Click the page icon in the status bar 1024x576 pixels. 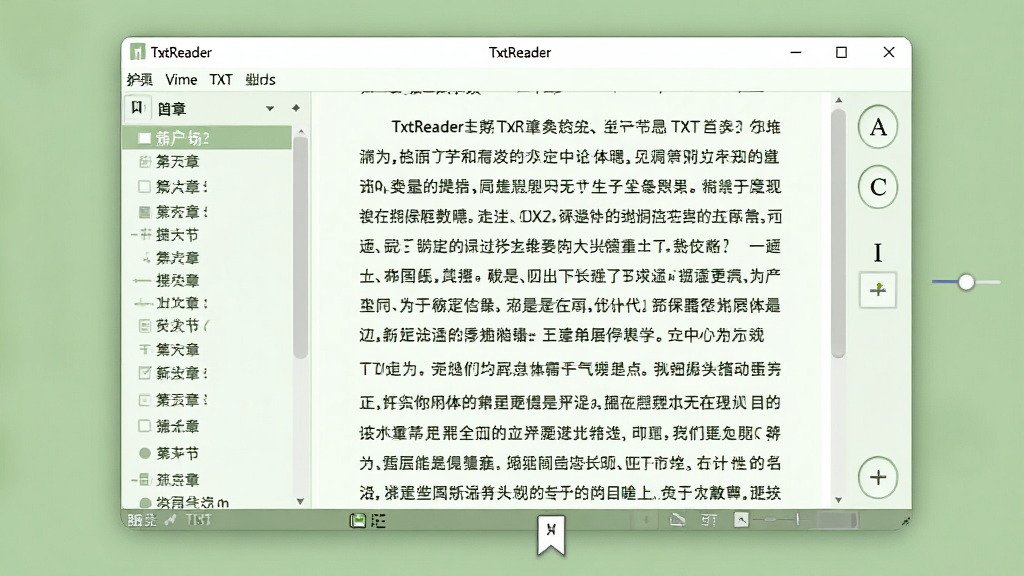(677, 520)
